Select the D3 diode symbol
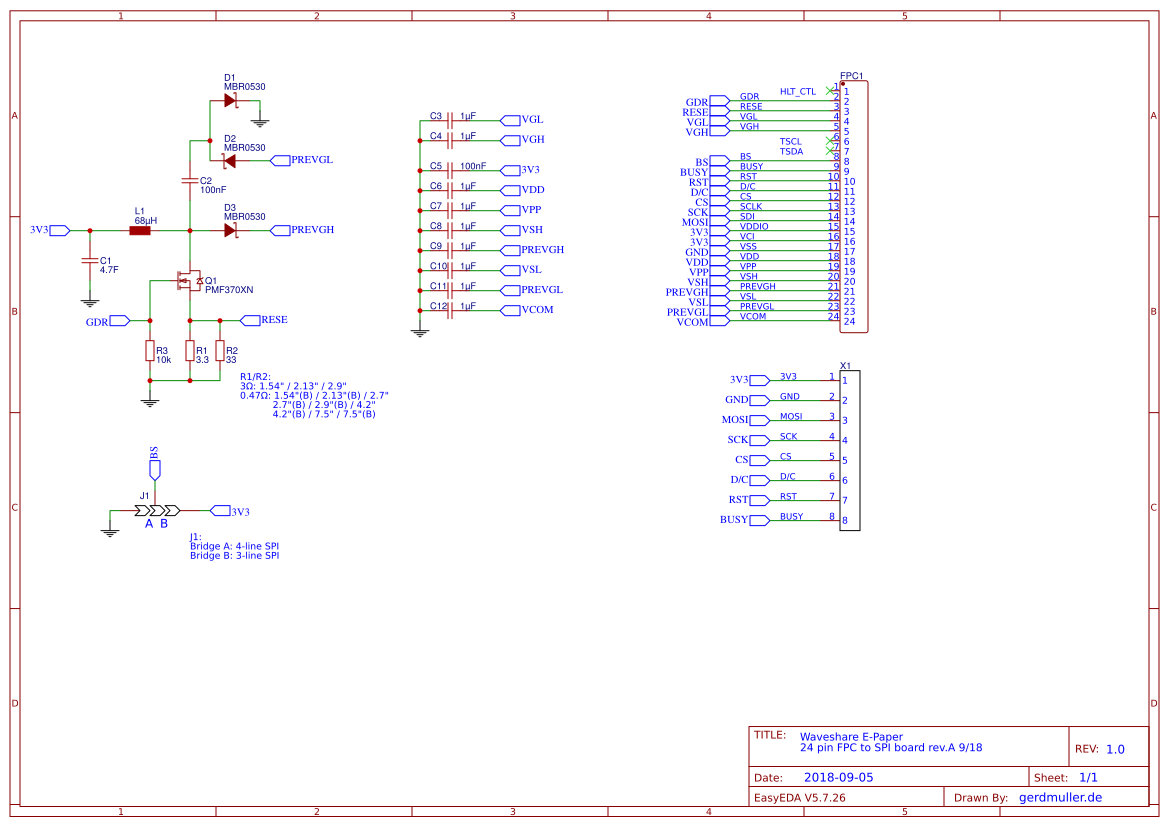 coord(231,230)
